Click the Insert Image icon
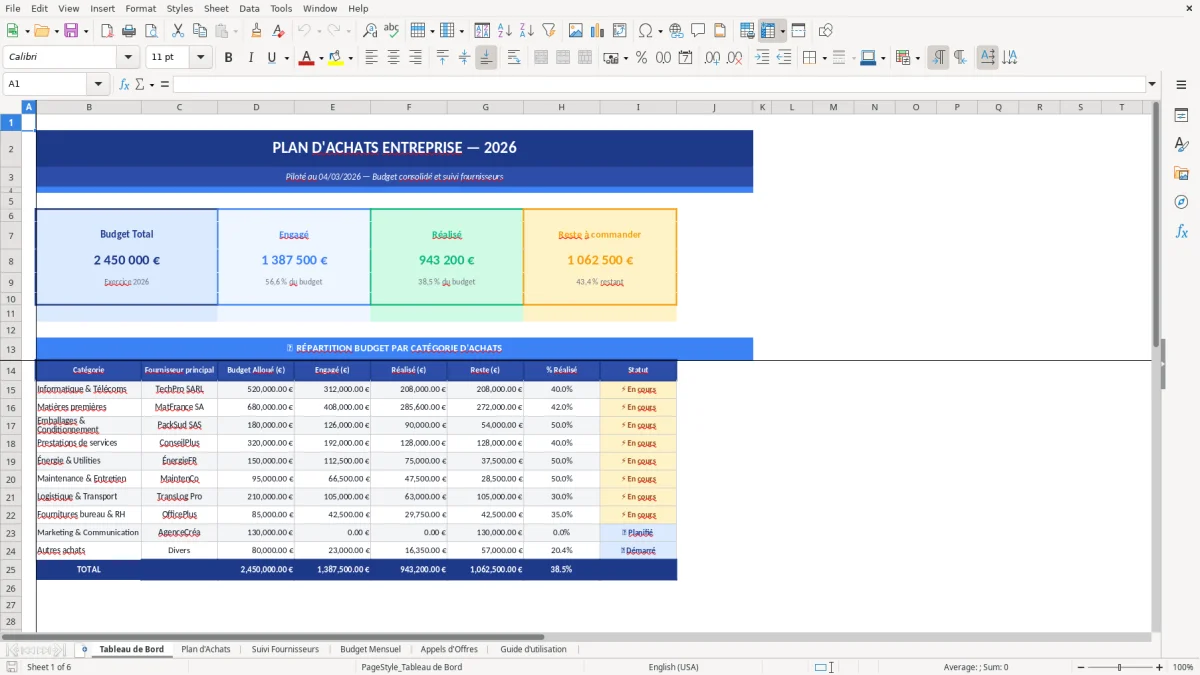 click(x=576, y=31)
